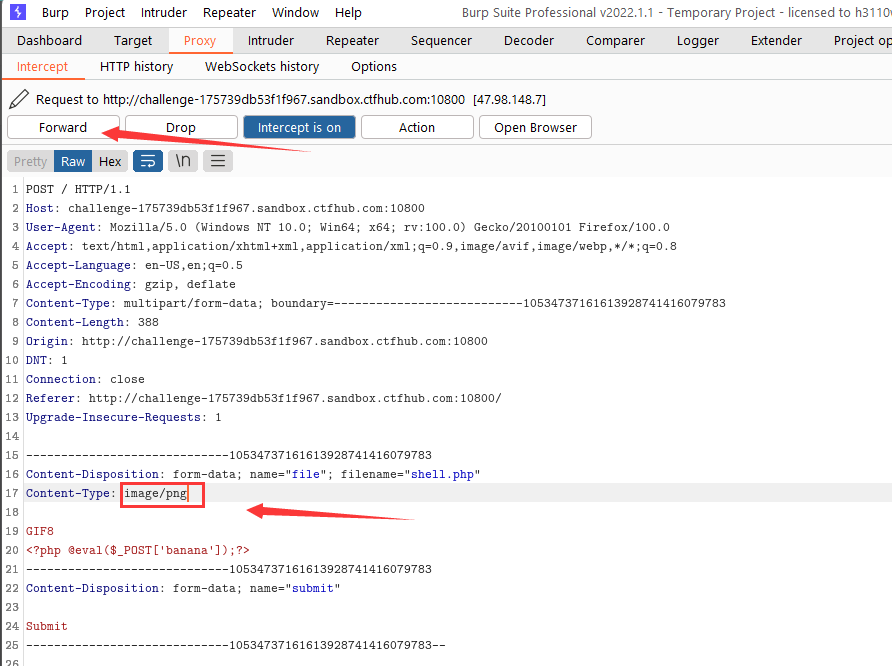This screenshot has height=666, width=892.
Task: Click the Burp Suite lightning logo icon
Action: click(x=18, y=12)
